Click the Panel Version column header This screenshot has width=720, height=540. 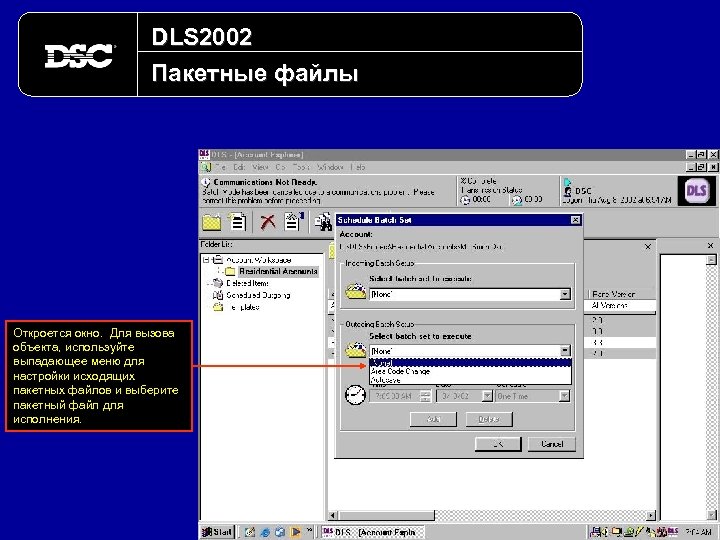tap(621, 294)
